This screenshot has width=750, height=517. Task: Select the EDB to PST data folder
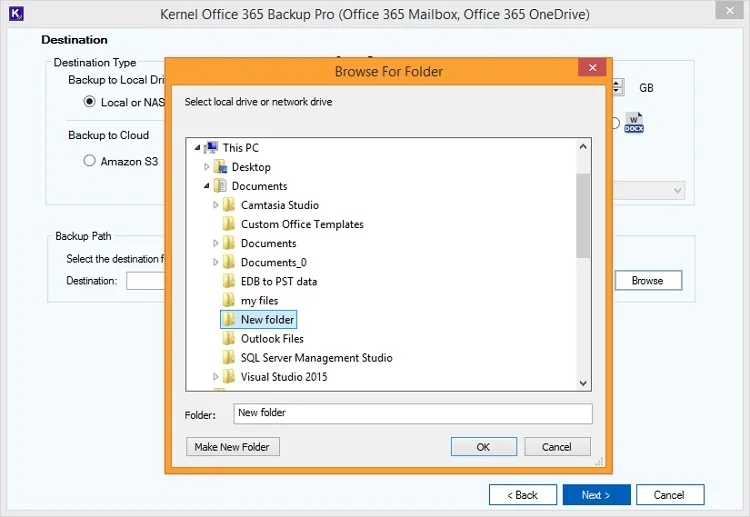point(279,282)
